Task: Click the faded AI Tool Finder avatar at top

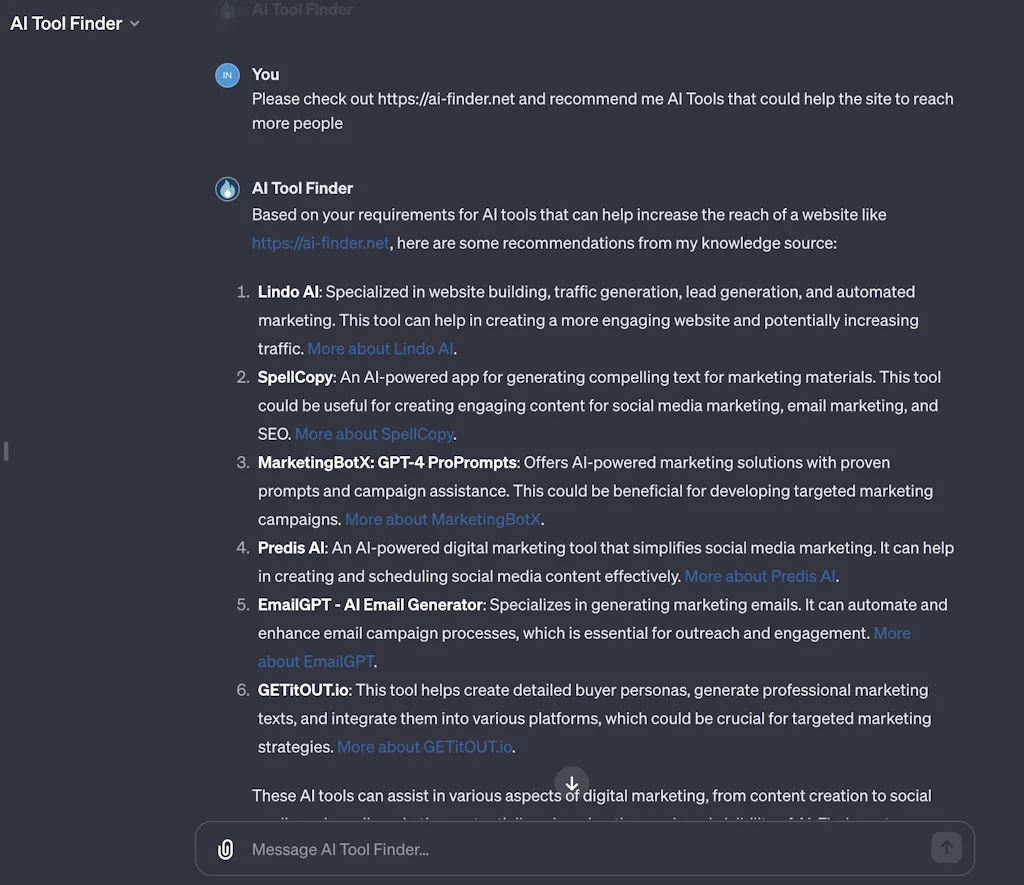Action: click(x=227, y=10)
